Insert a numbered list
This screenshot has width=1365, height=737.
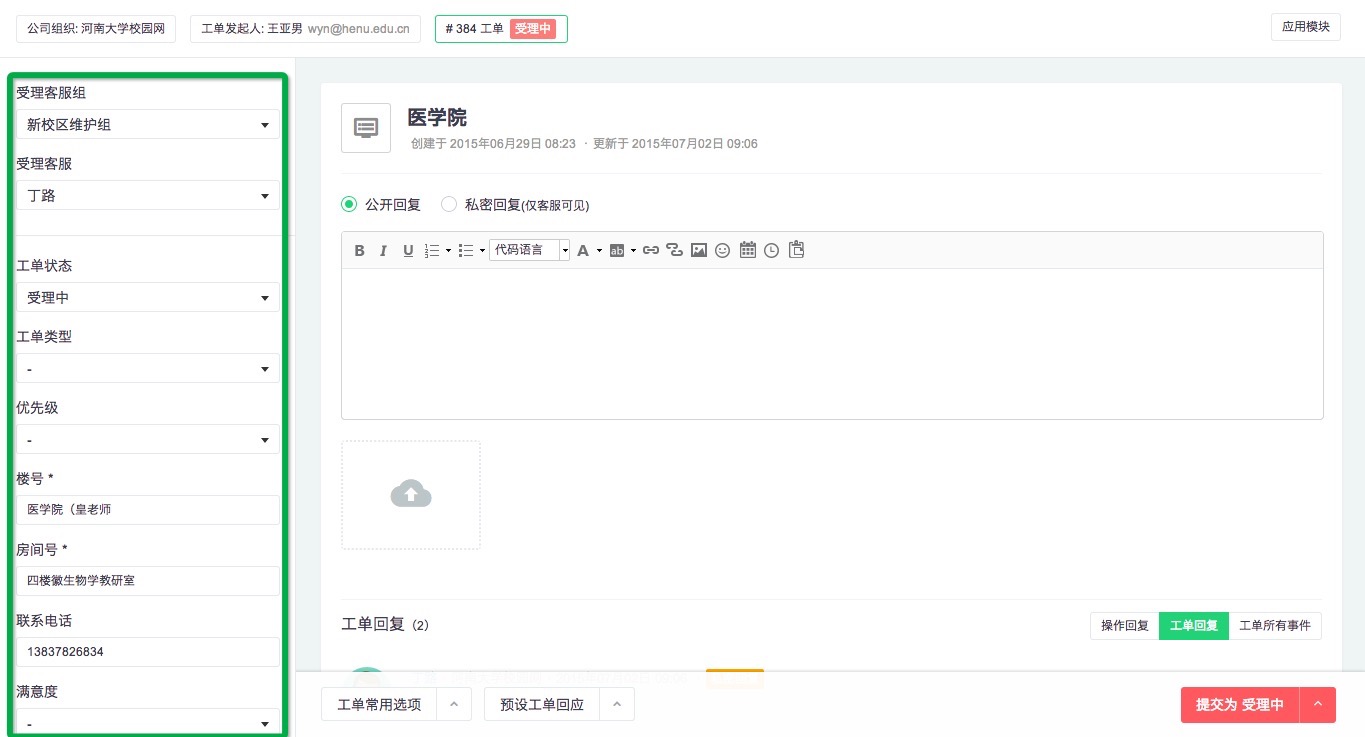coord(433,251)
